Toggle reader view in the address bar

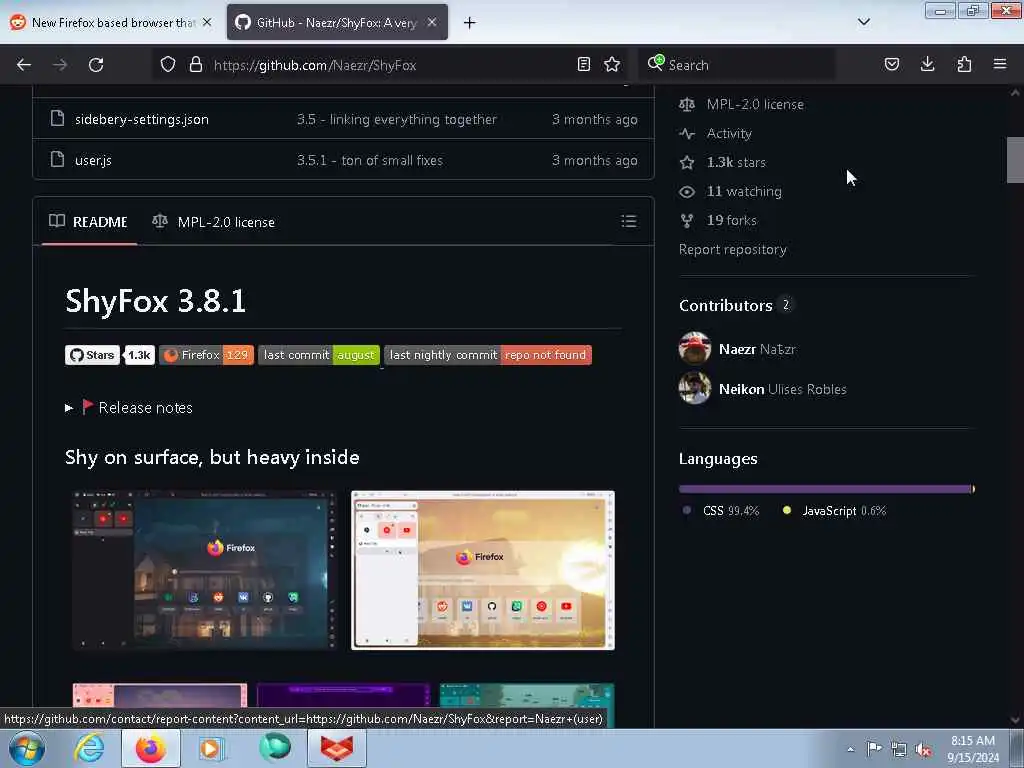tap(584, 64)
